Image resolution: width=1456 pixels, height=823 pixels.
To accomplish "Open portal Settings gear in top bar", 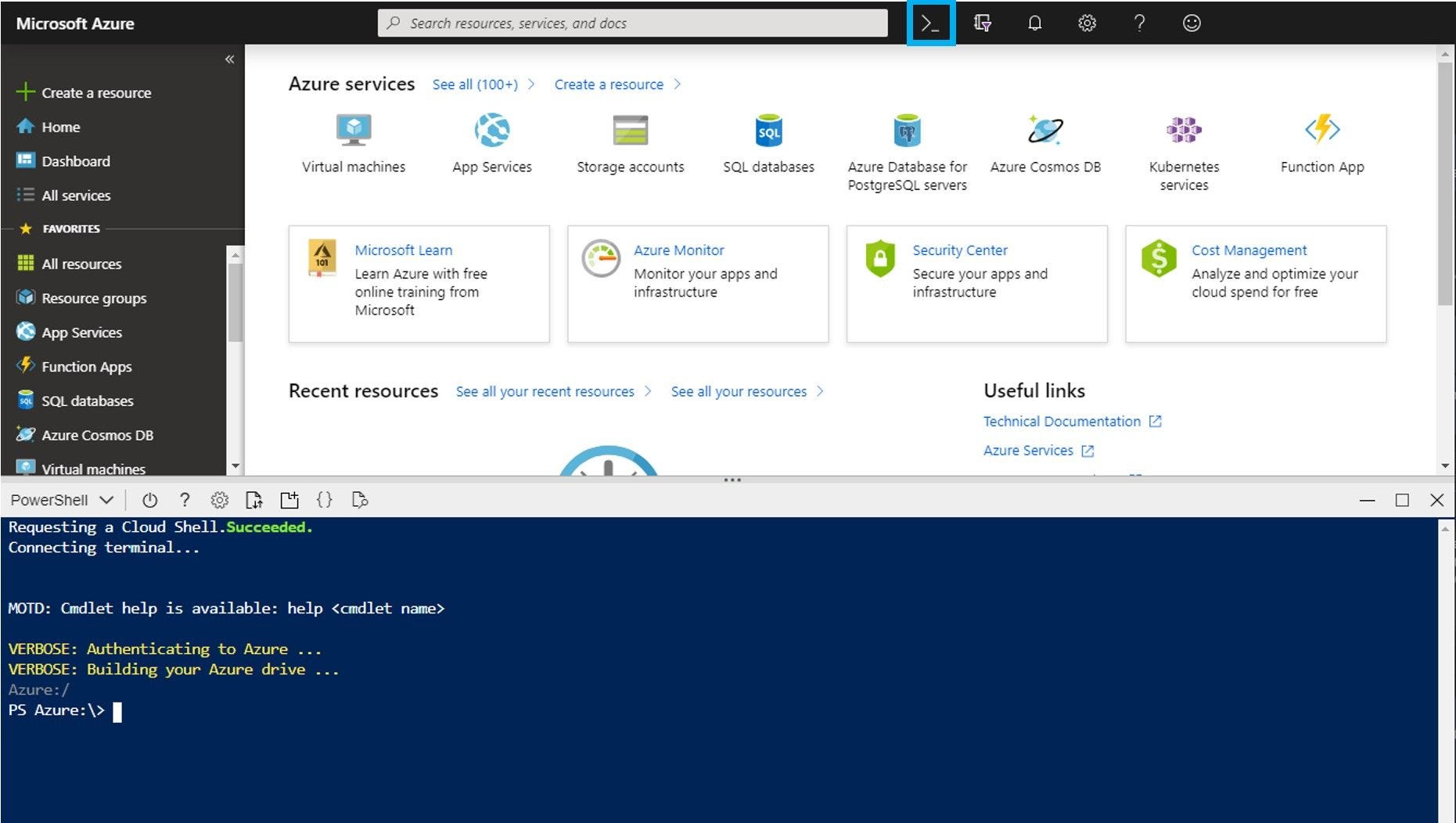I will [x=1087, y=23].
